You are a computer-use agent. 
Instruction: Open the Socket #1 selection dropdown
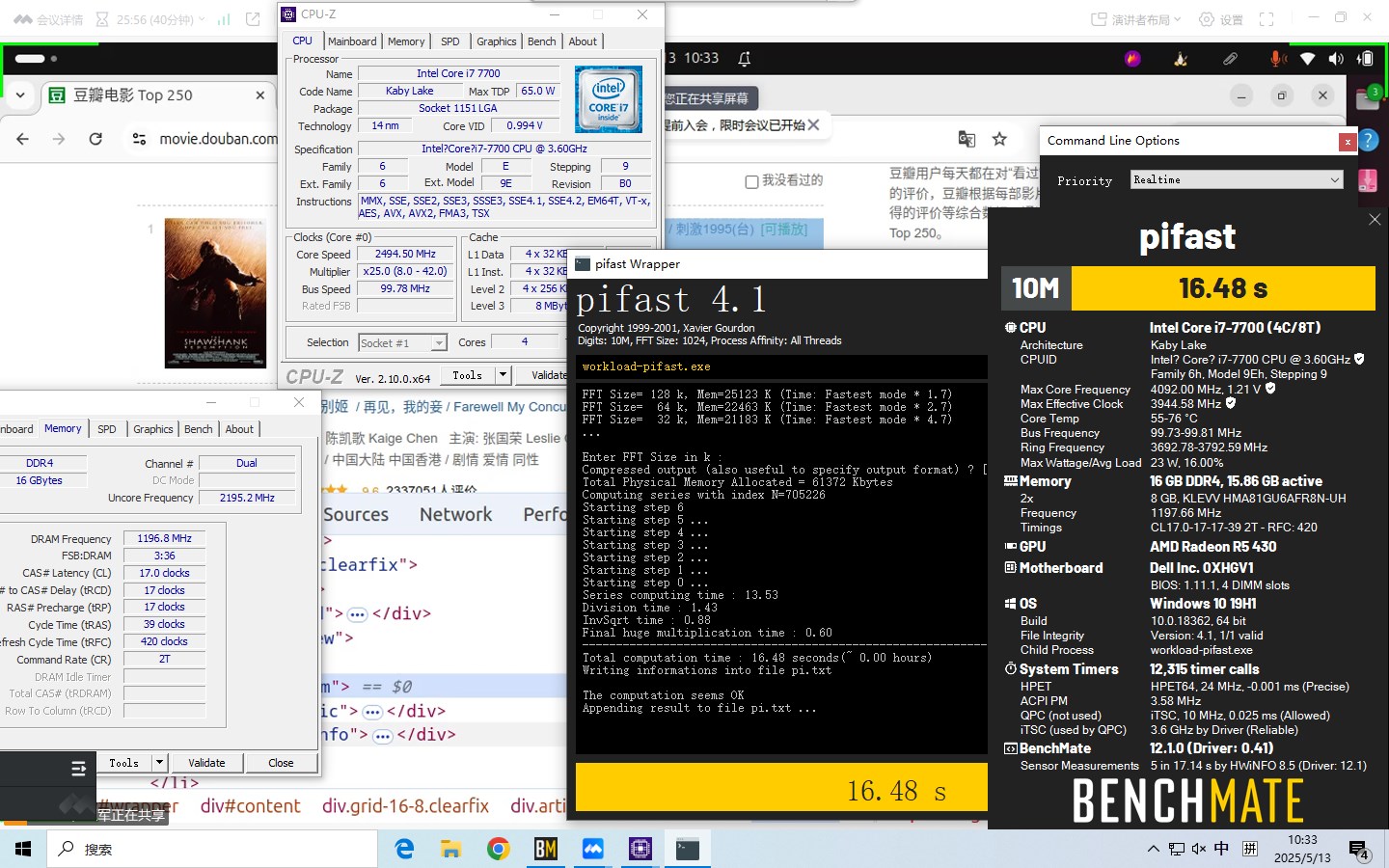coord(402,342)
